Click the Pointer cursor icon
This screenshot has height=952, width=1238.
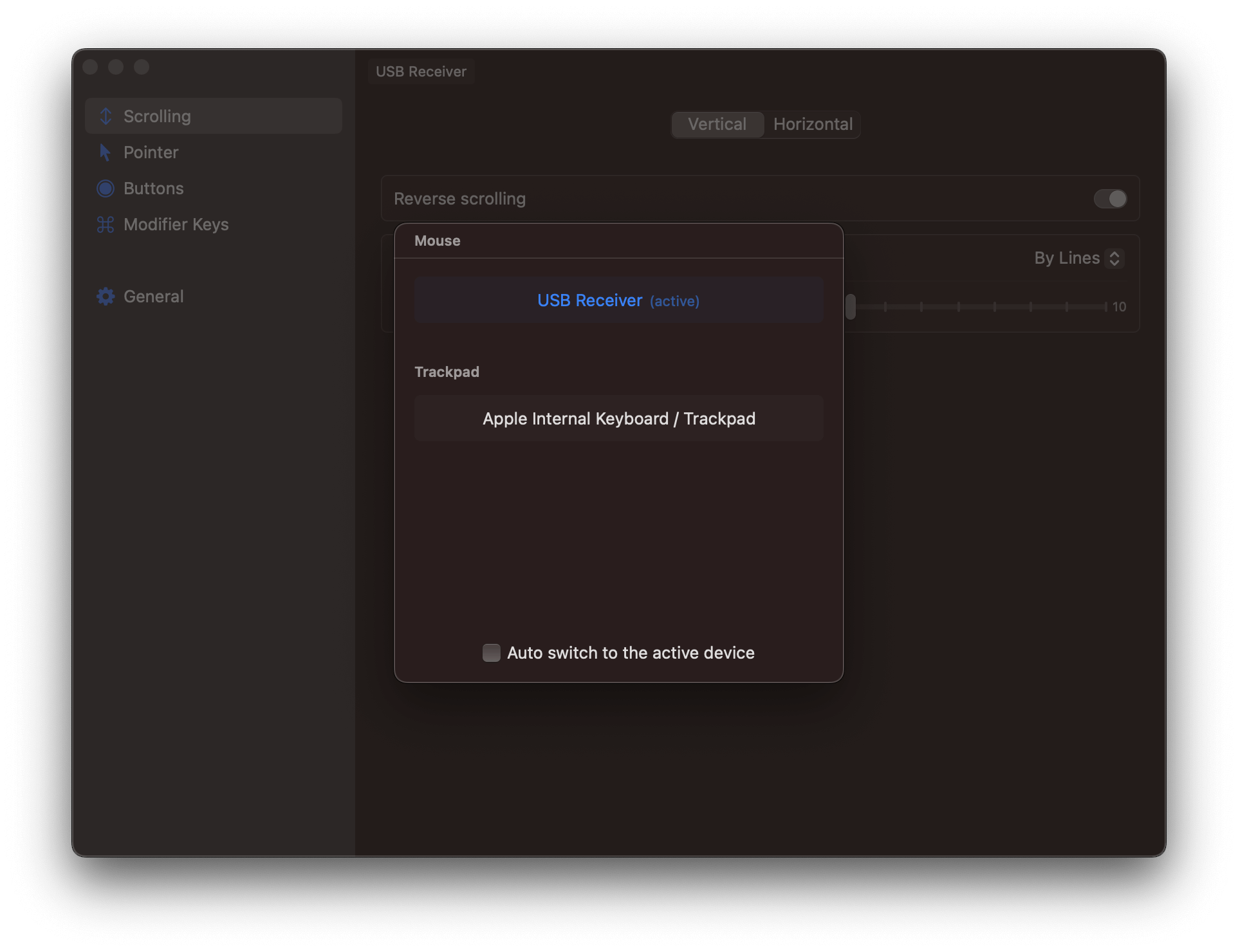[106, 152]
